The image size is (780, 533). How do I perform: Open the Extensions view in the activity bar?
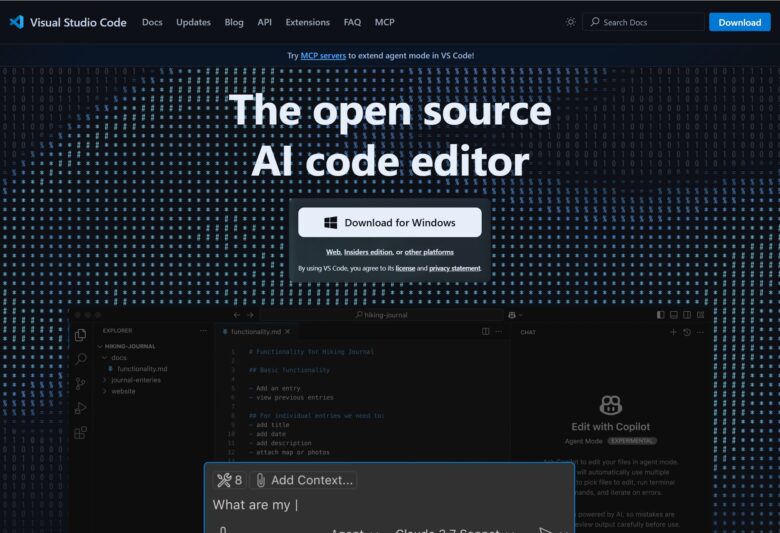(81, 432)
